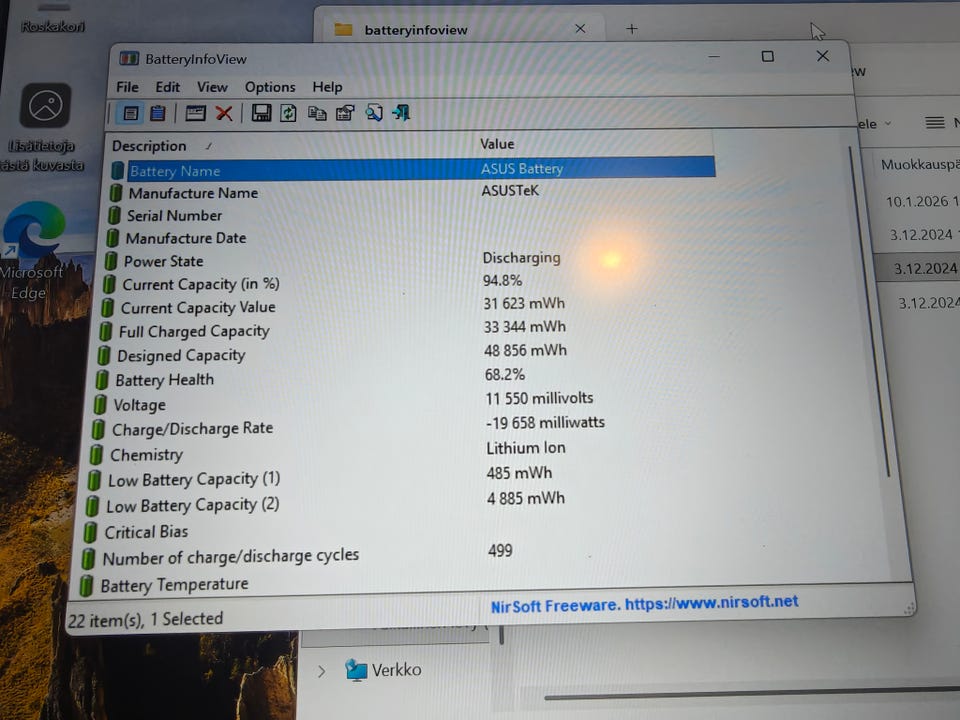Image resolution: width=960 pixels, height=720 pixels.
Task: Click the BatteryInfoView vertical scrollbar
Action: click(869, 311)
